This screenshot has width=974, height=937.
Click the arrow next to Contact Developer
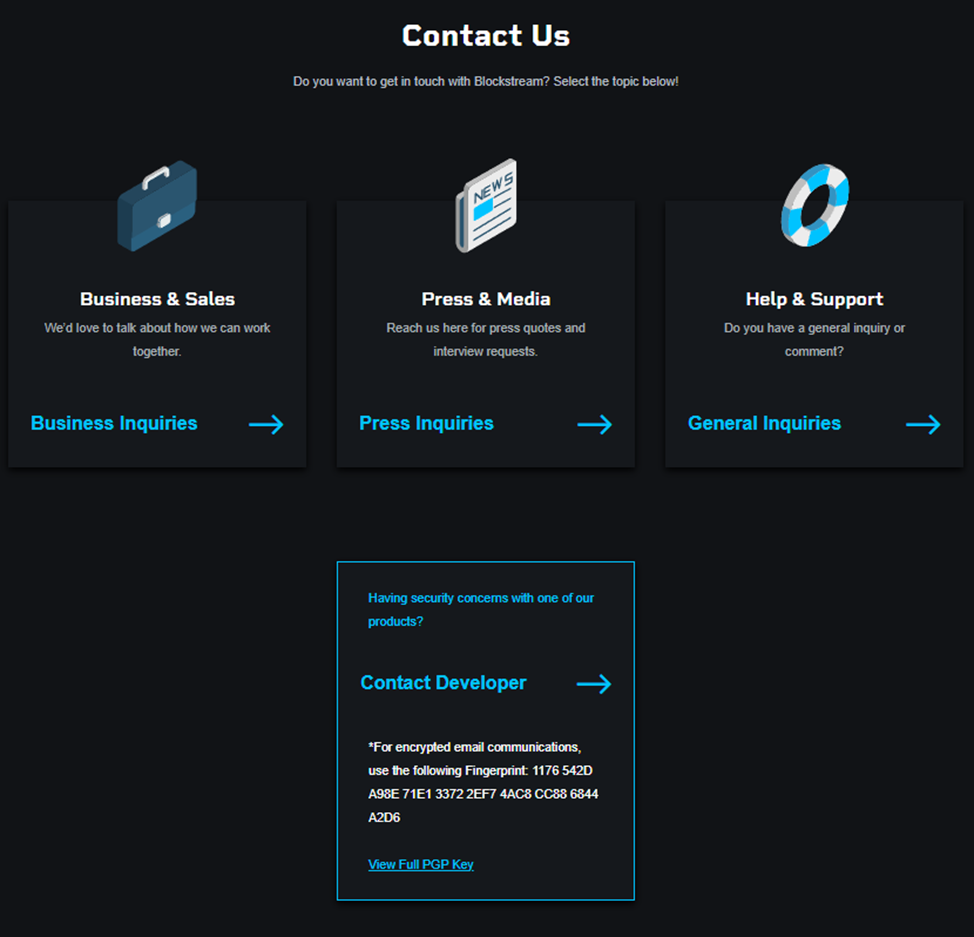point(594,683)
